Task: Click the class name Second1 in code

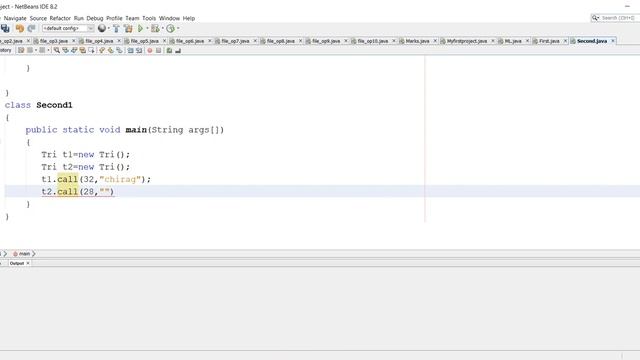Action: point(54,105)
